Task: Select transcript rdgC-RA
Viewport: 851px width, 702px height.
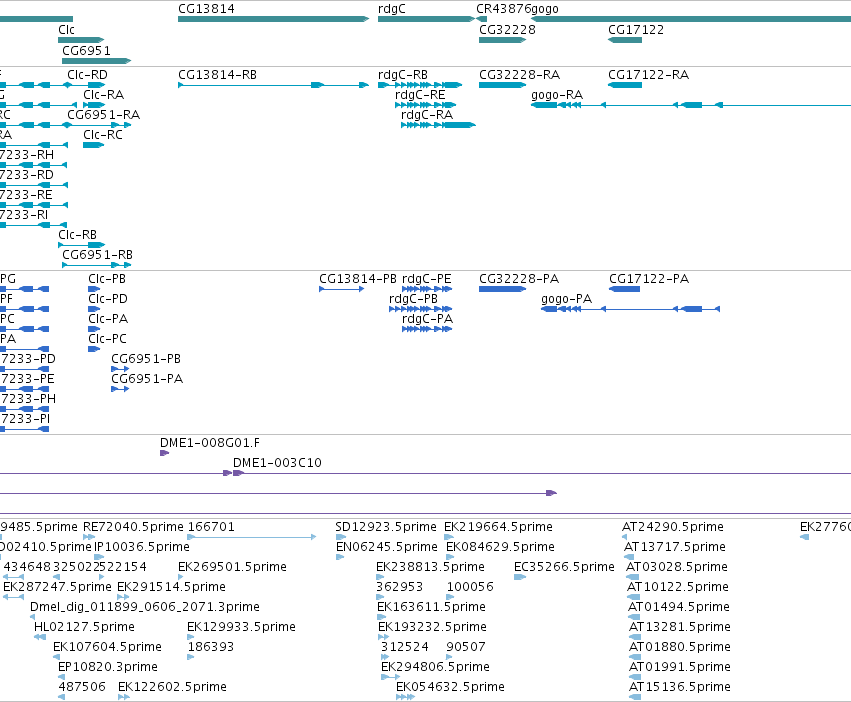Action: click(x=439, y=125)
